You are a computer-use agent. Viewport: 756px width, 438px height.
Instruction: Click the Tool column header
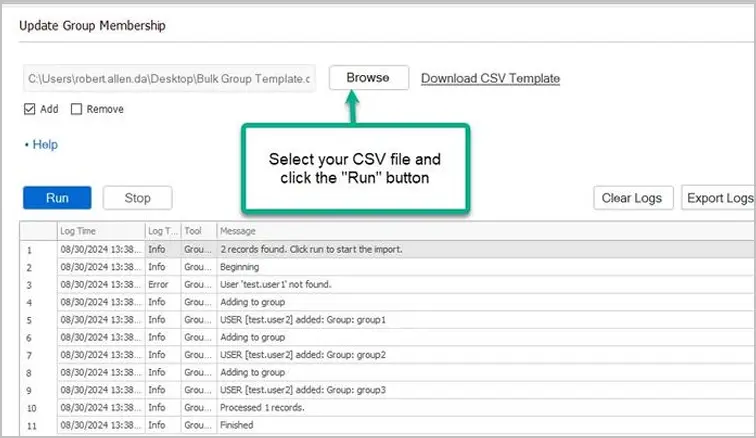(199, 231)
